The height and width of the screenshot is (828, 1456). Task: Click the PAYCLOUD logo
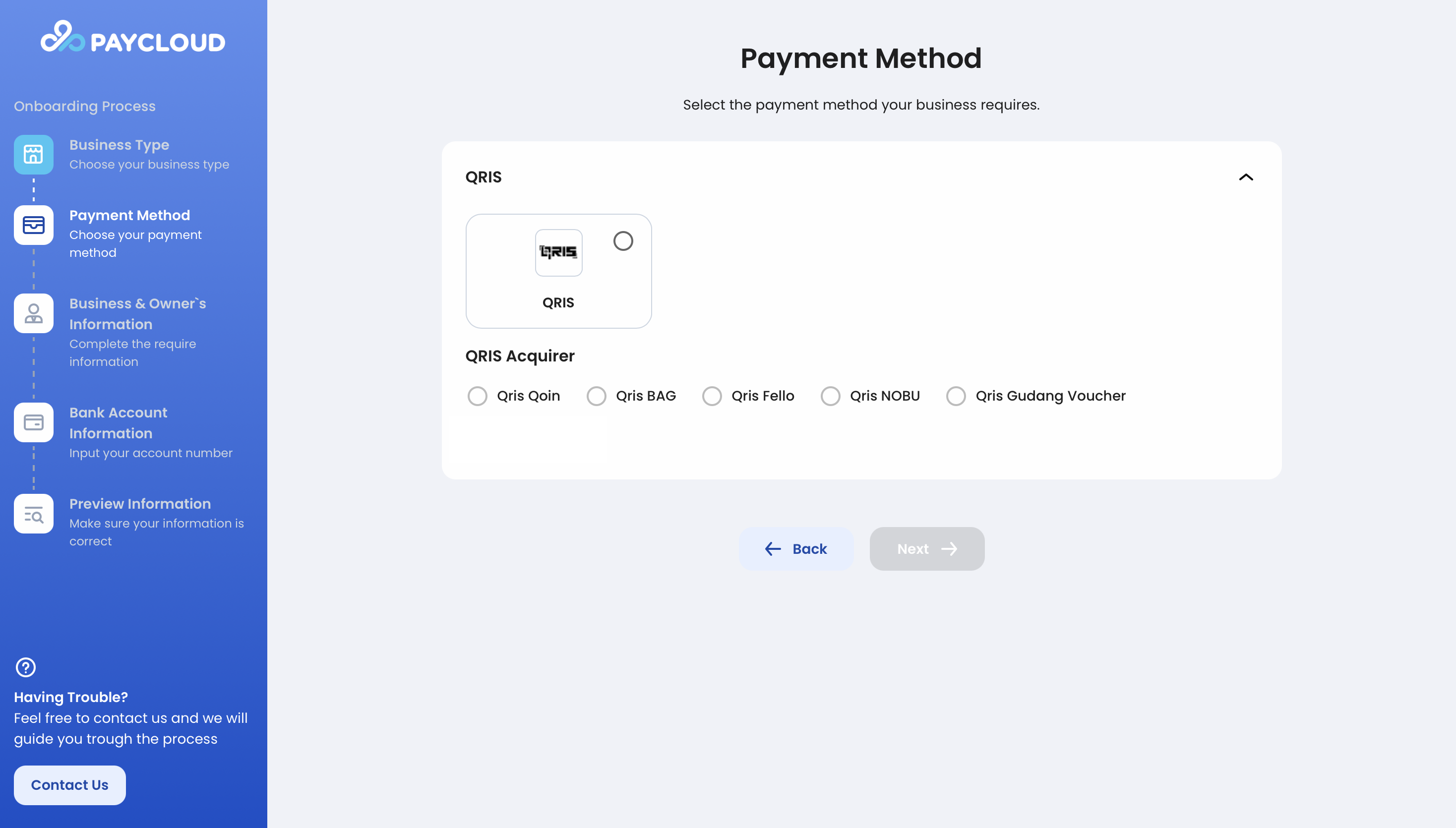point(132,39)
